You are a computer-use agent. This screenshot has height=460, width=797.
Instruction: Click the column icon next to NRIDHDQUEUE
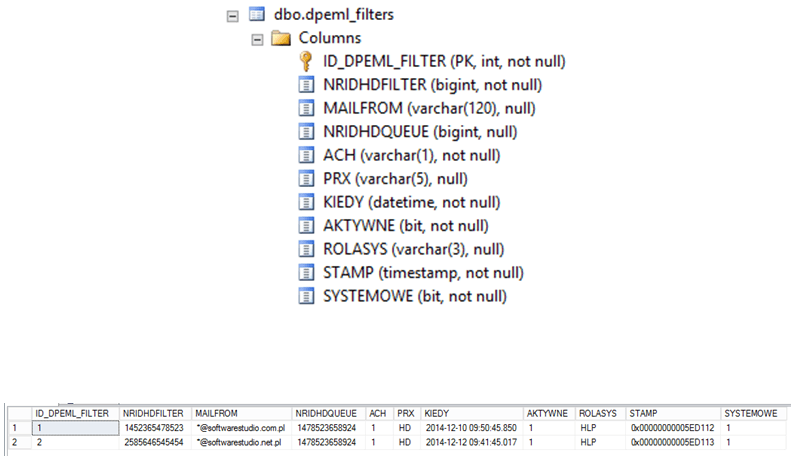coord(306,132)
